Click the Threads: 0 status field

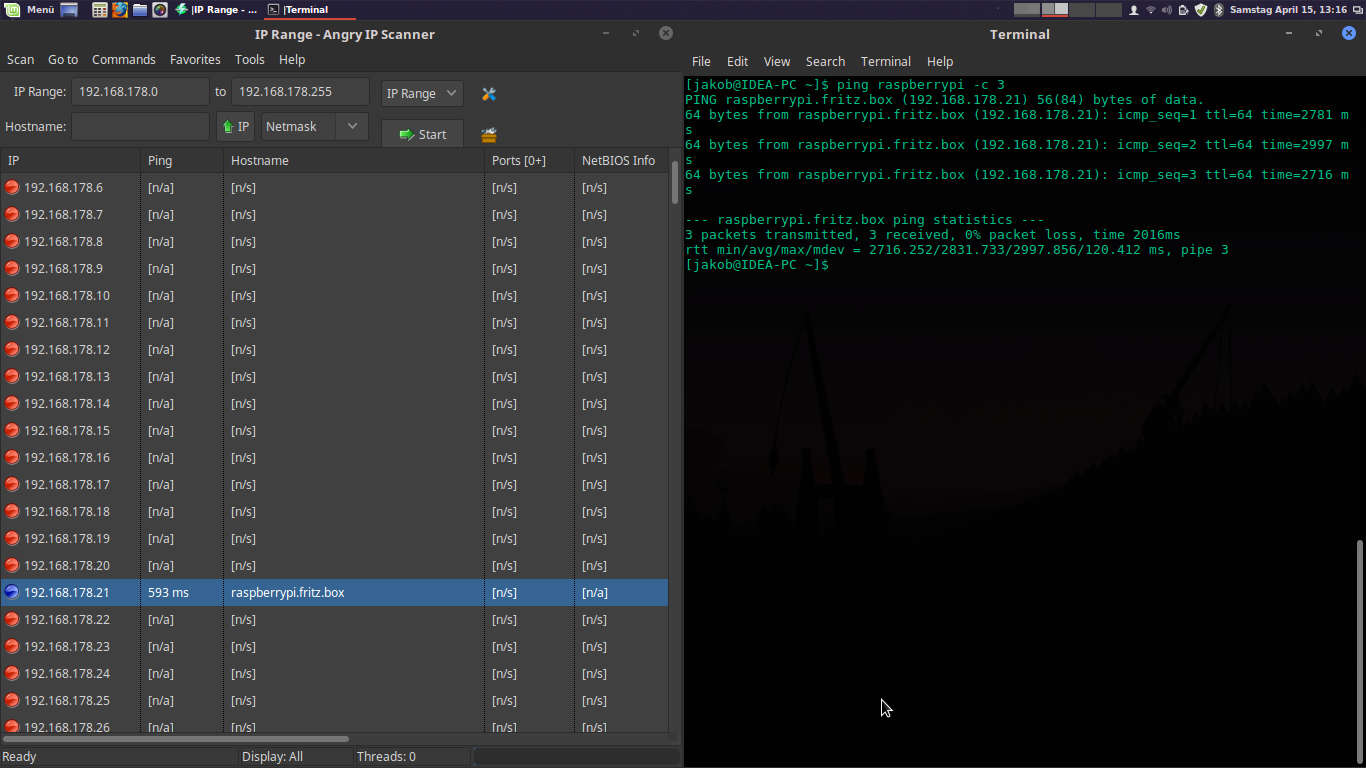411,757
